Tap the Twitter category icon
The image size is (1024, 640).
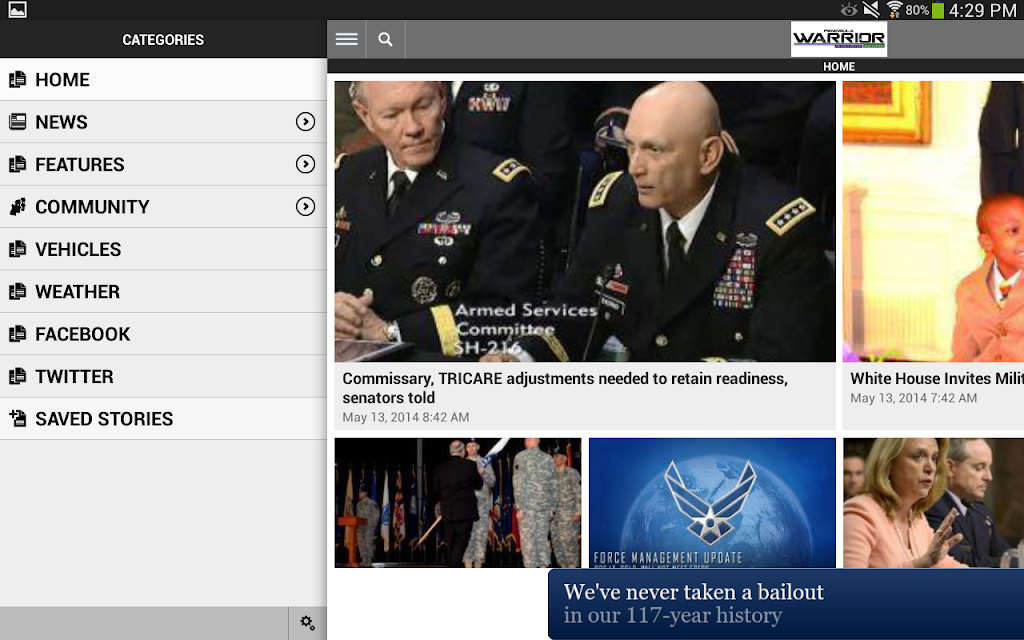pyautogui.click(x=18, y=376)
